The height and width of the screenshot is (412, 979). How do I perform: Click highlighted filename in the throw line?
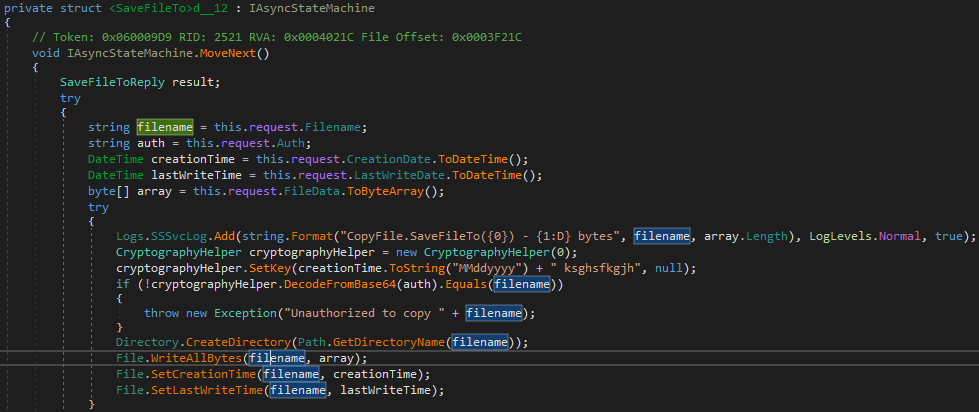point(494,313)
